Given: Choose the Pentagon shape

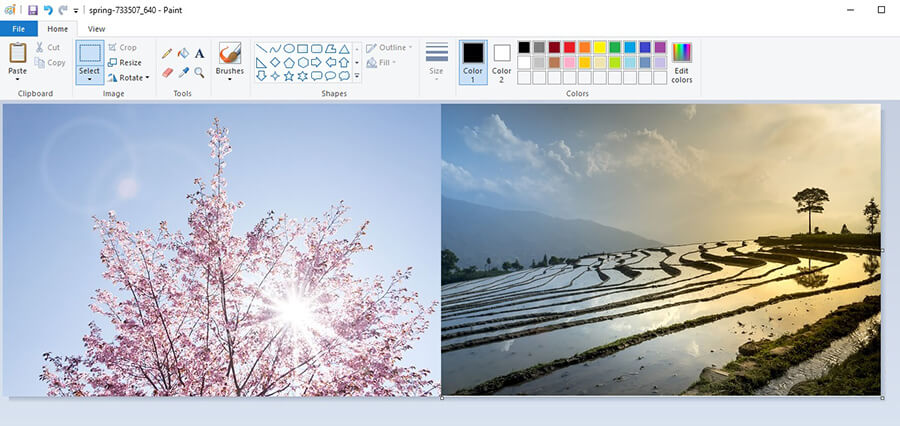Looking at the screenshot, I should pyautogui.click(x=289, y=62).
